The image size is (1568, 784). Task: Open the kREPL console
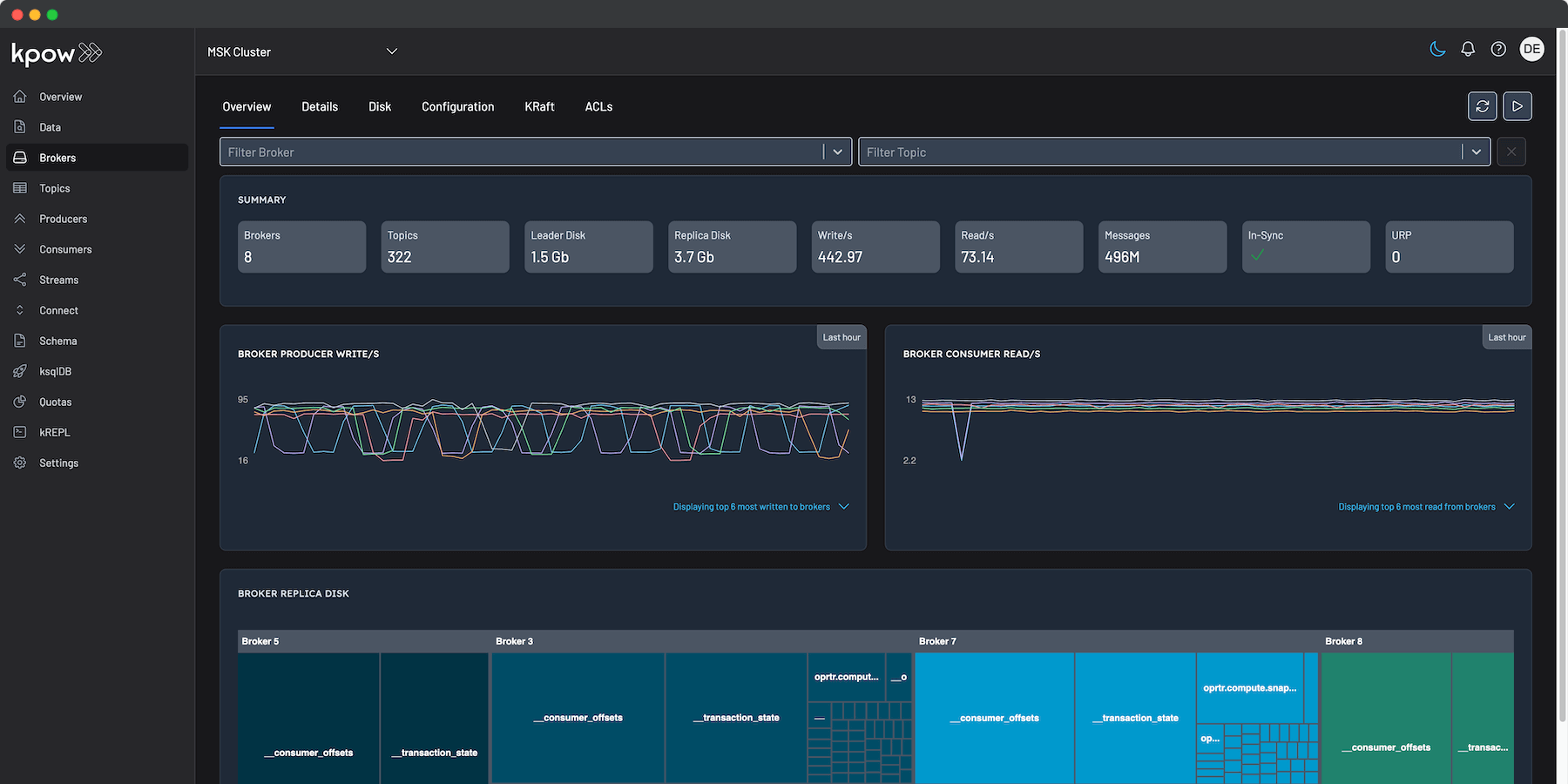pyautogui.click(x=53, y=431)
